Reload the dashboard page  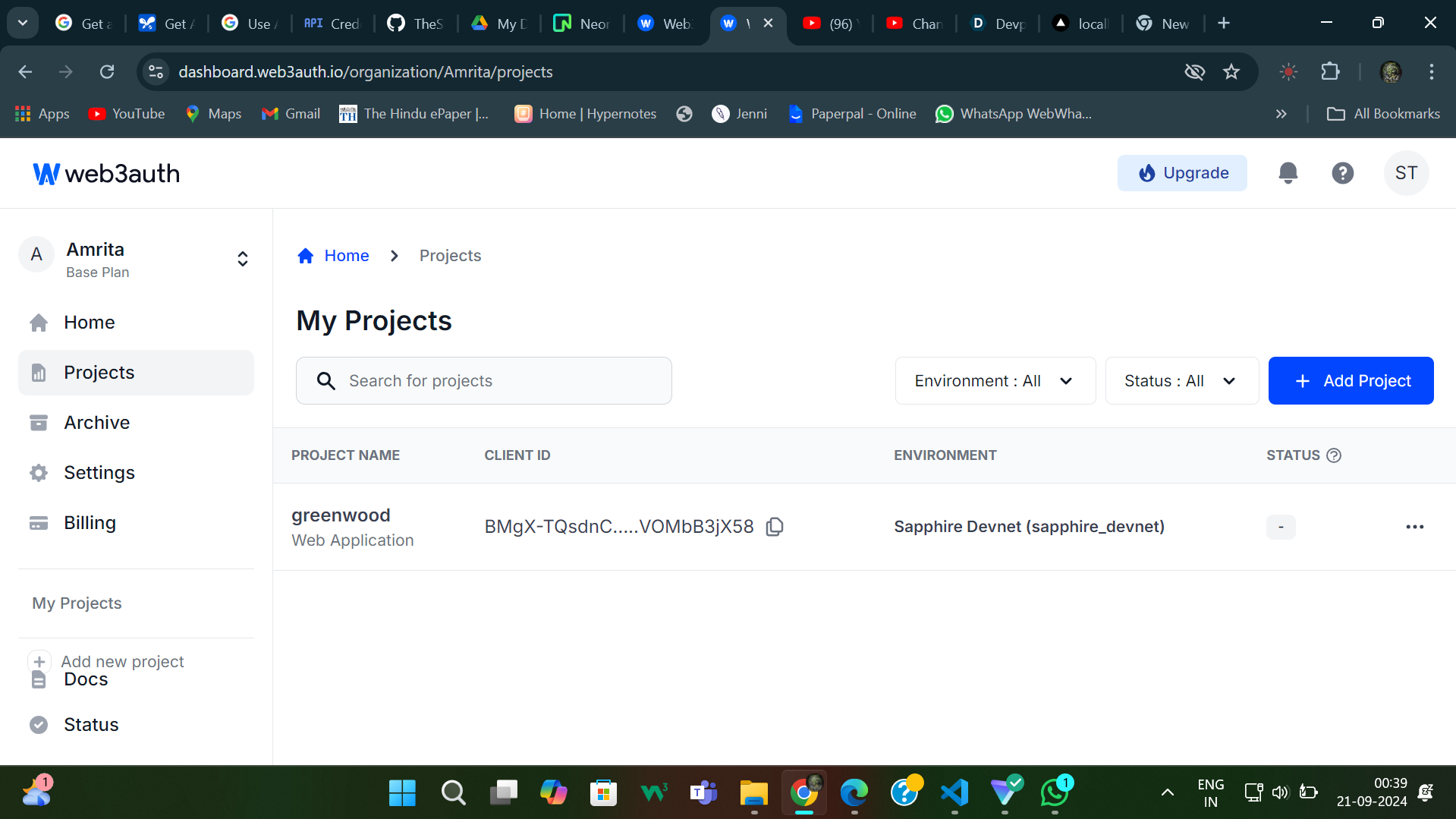107,72
